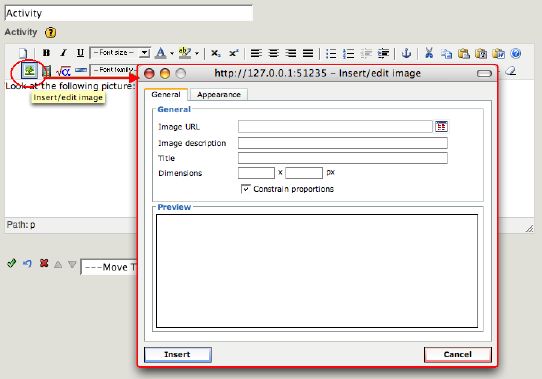Align text center

(273, 53)
